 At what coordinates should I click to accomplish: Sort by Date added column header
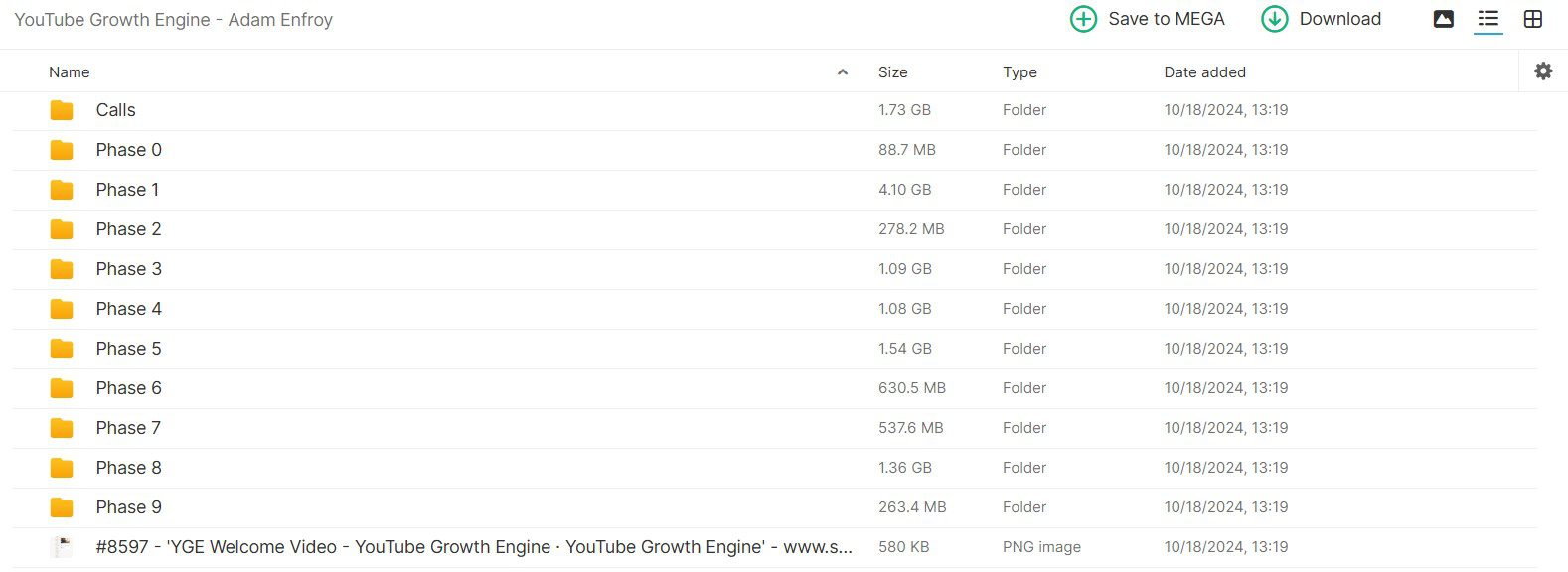[1204, 71]
